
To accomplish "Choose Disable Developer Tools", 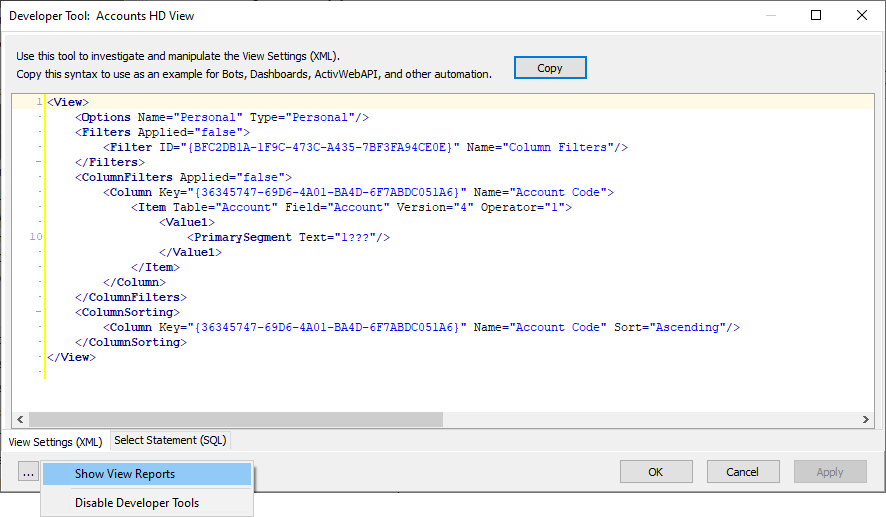I will 147,503.
